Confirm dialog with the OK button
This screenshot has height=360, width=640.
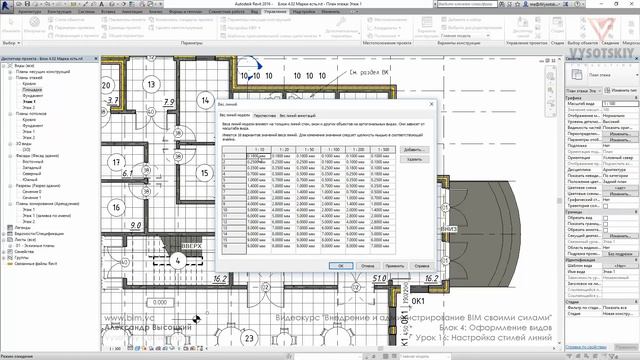coord(341,266)
